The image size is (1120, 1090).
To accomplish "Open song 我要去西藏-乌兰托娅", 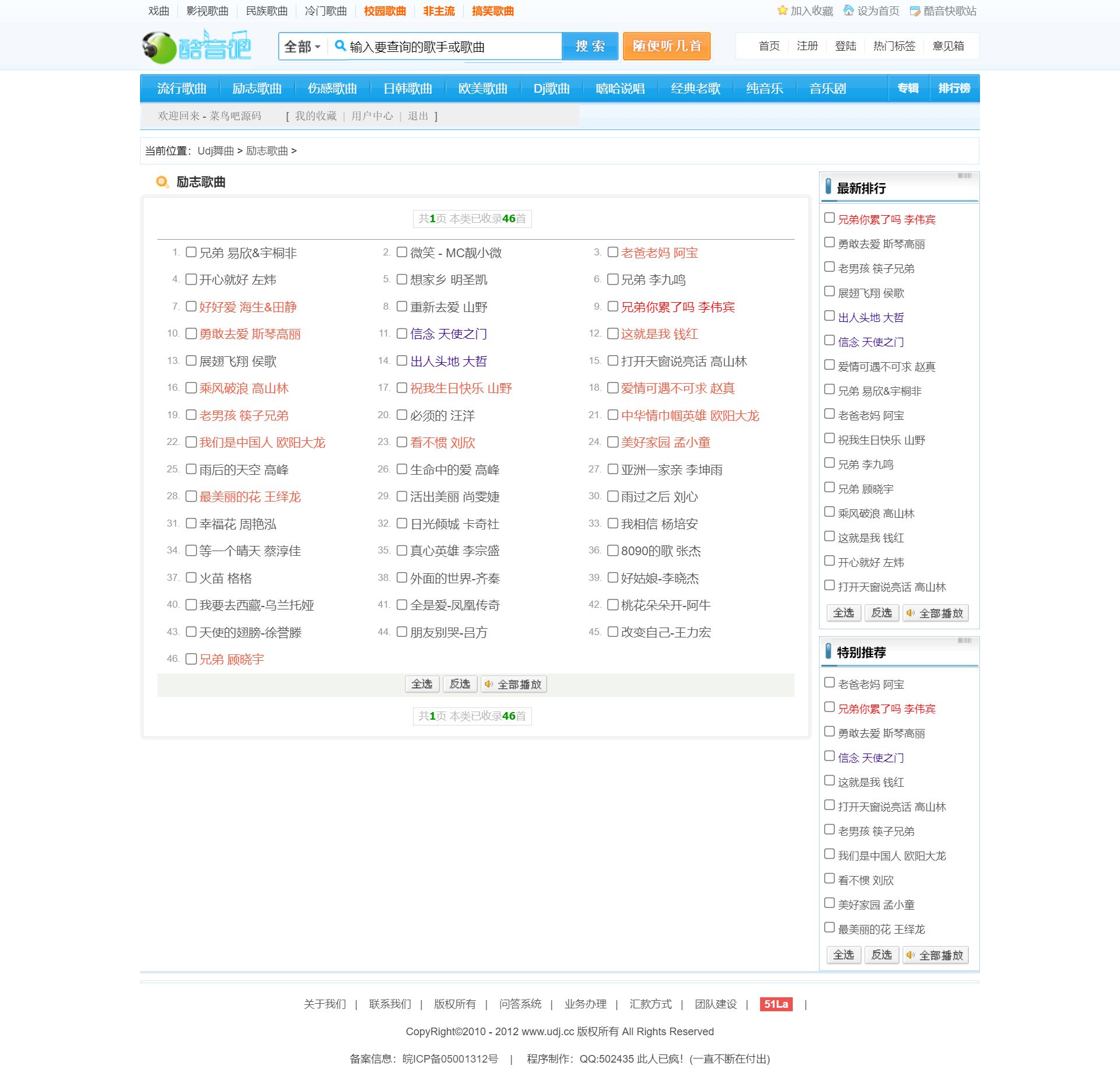I will point(257,605).
